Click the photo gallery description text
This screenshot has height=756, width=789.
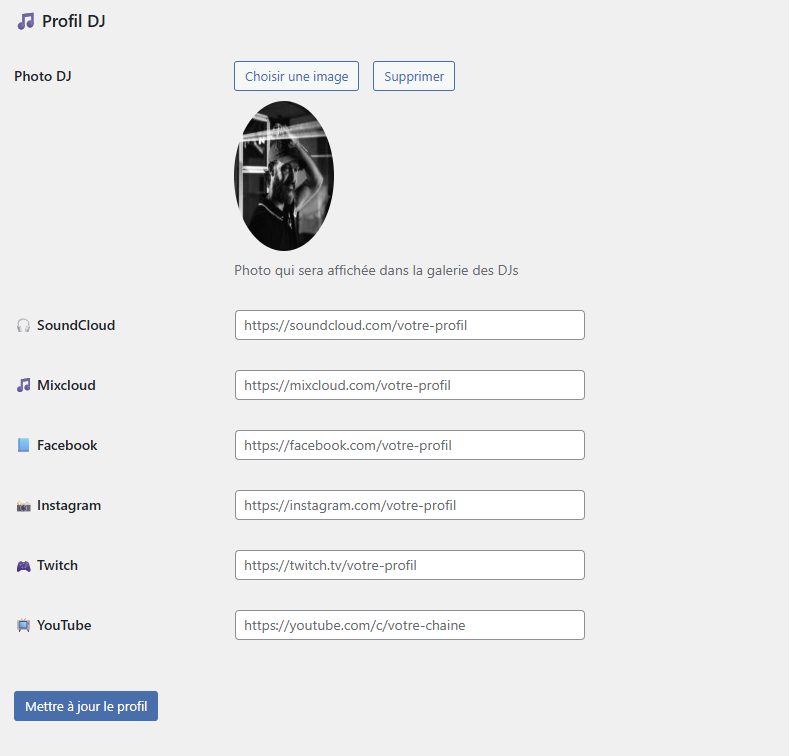(376, 270)
